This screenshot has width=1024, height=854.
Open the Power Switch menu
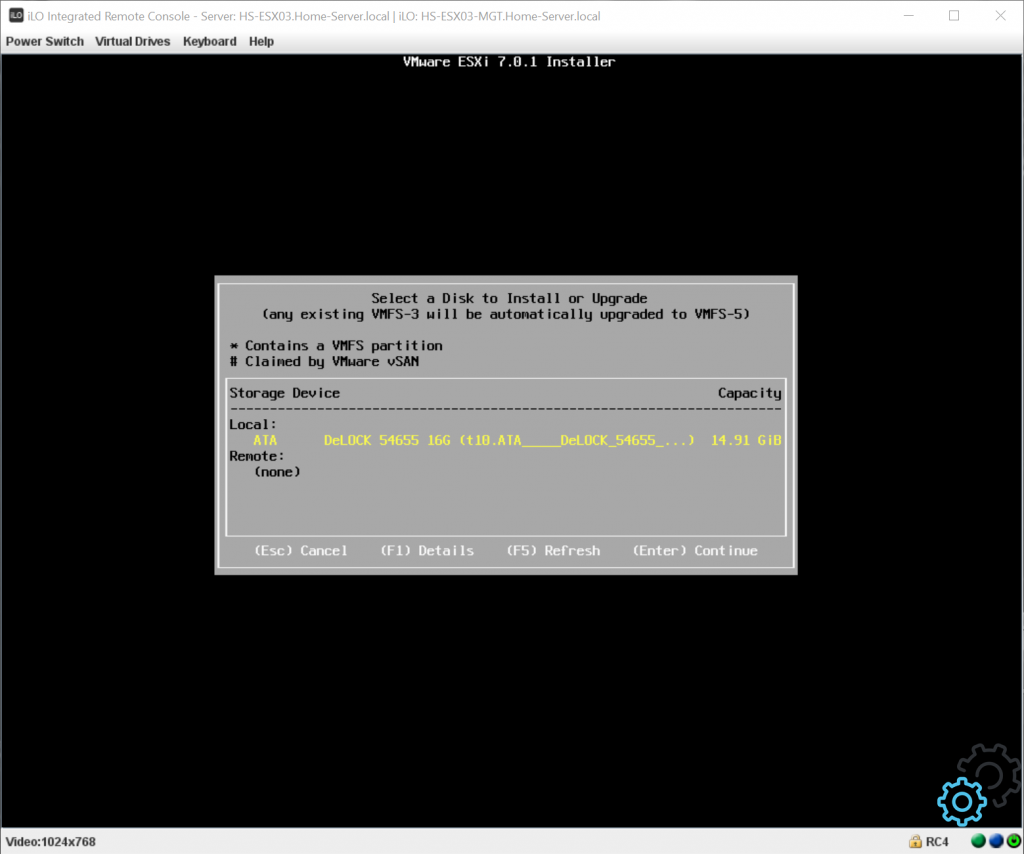[45, 41]
